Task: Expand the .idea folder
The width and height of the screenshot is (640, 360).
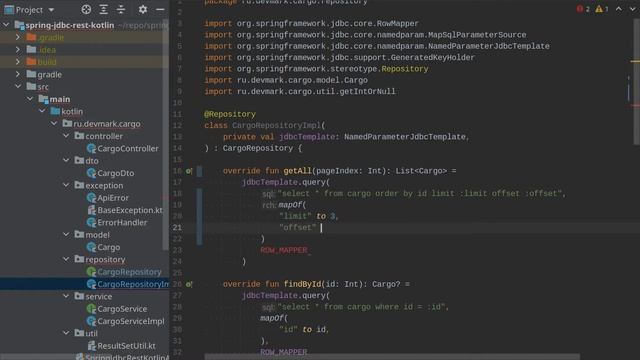Action: [x=18, y=50]
